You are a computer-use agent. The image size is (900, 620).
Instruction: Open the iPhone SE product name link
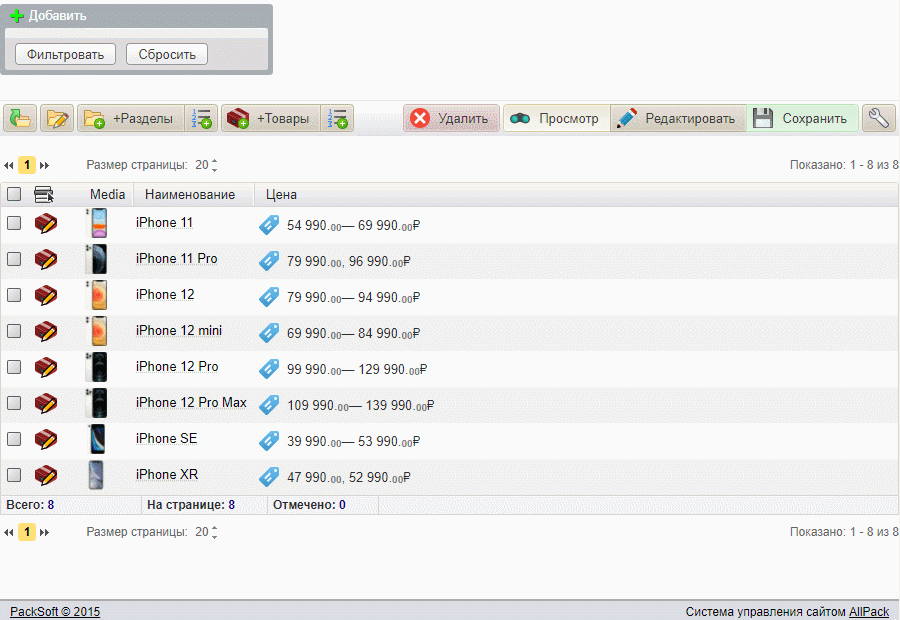(x=166, y=439)
